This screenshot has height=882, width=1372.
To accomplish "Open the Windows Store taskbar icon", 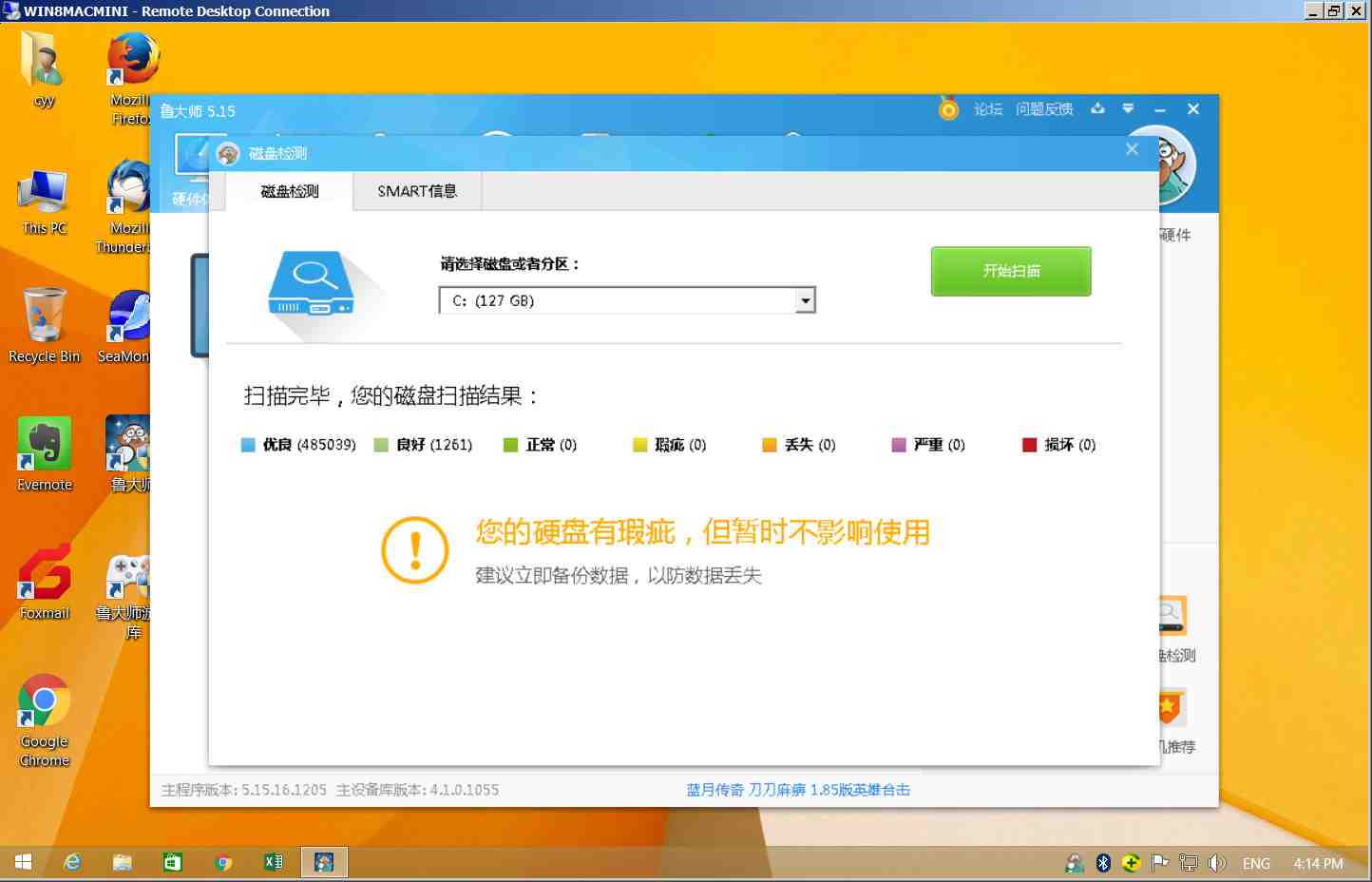I will pyautogui.click(x=173, y=862).
